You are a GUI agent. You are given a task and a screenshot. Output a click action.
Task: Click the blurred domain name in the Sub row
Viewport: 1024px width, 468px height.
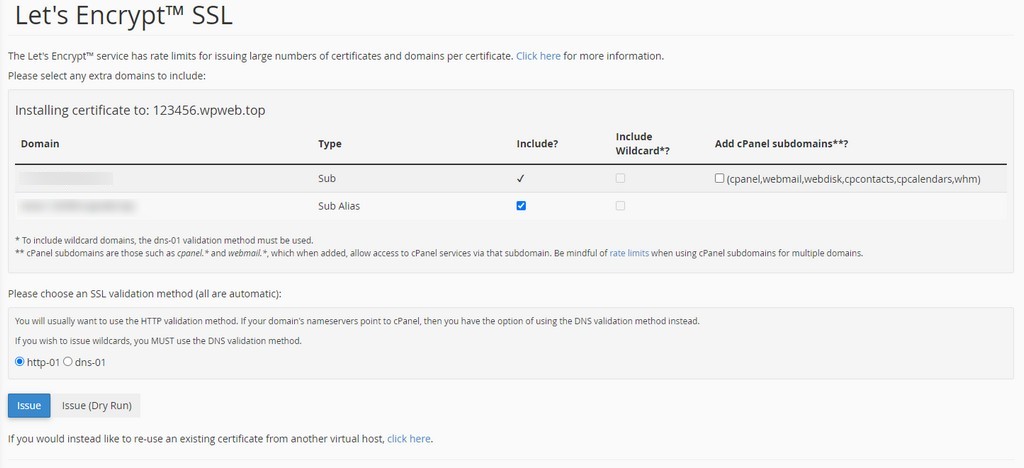coord(67,178)
